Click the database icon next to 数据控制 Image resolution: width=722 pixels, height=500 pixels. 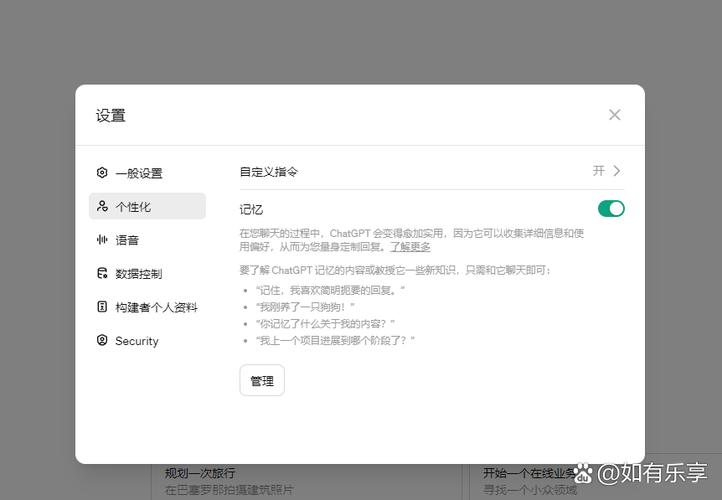point(102,273)
